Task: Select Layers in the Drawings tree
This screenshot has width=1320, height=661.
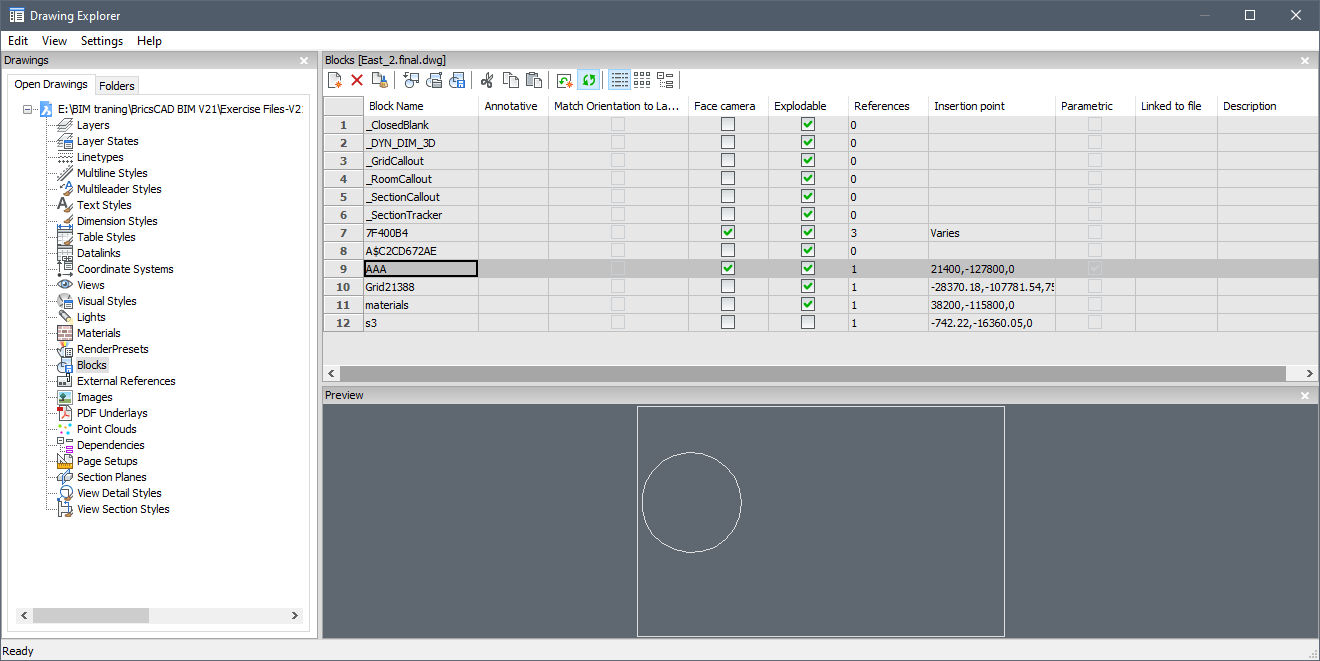Action: (x=91, y=124)
